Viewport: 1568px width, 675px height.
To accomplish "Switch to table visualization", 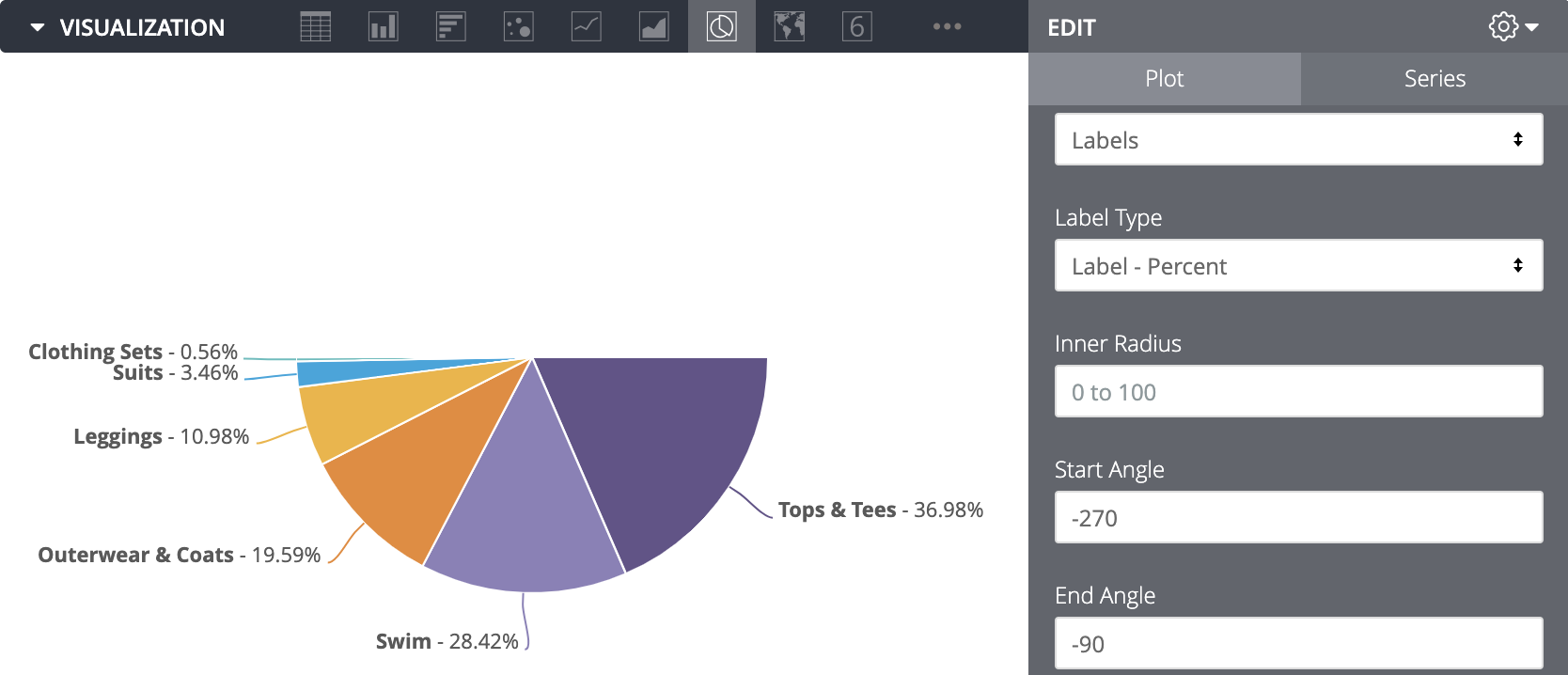I will click(316, 26).
